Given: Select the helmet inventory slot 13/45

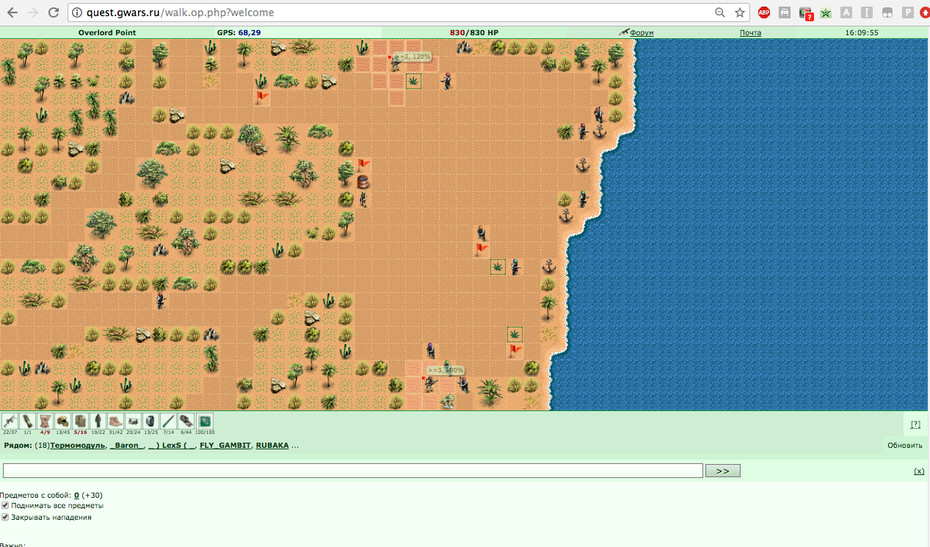Looking at the screenshot, I should point(63,421).
